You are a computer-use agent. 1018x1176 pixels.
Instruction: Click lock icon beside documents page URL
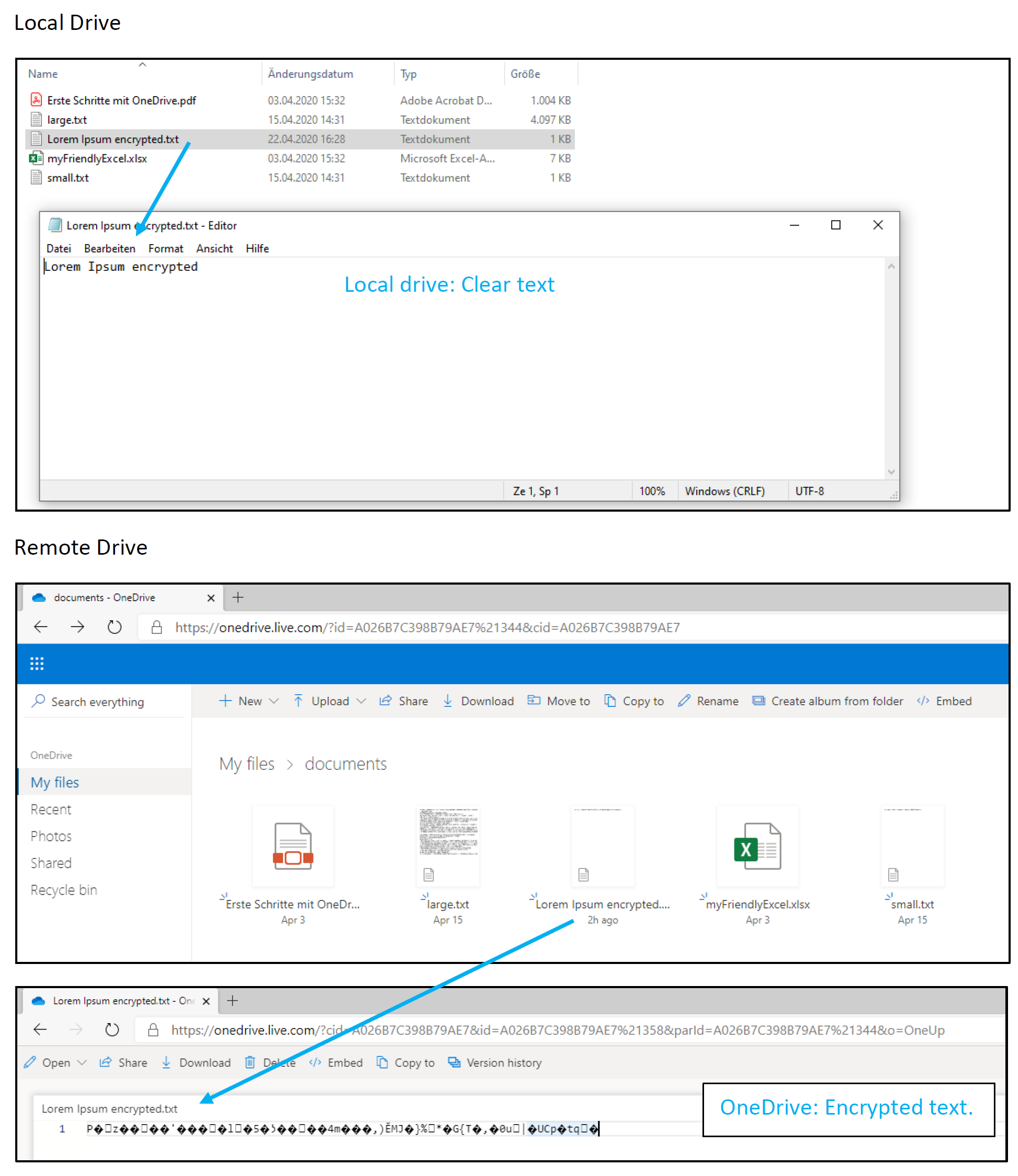(157, 627)
